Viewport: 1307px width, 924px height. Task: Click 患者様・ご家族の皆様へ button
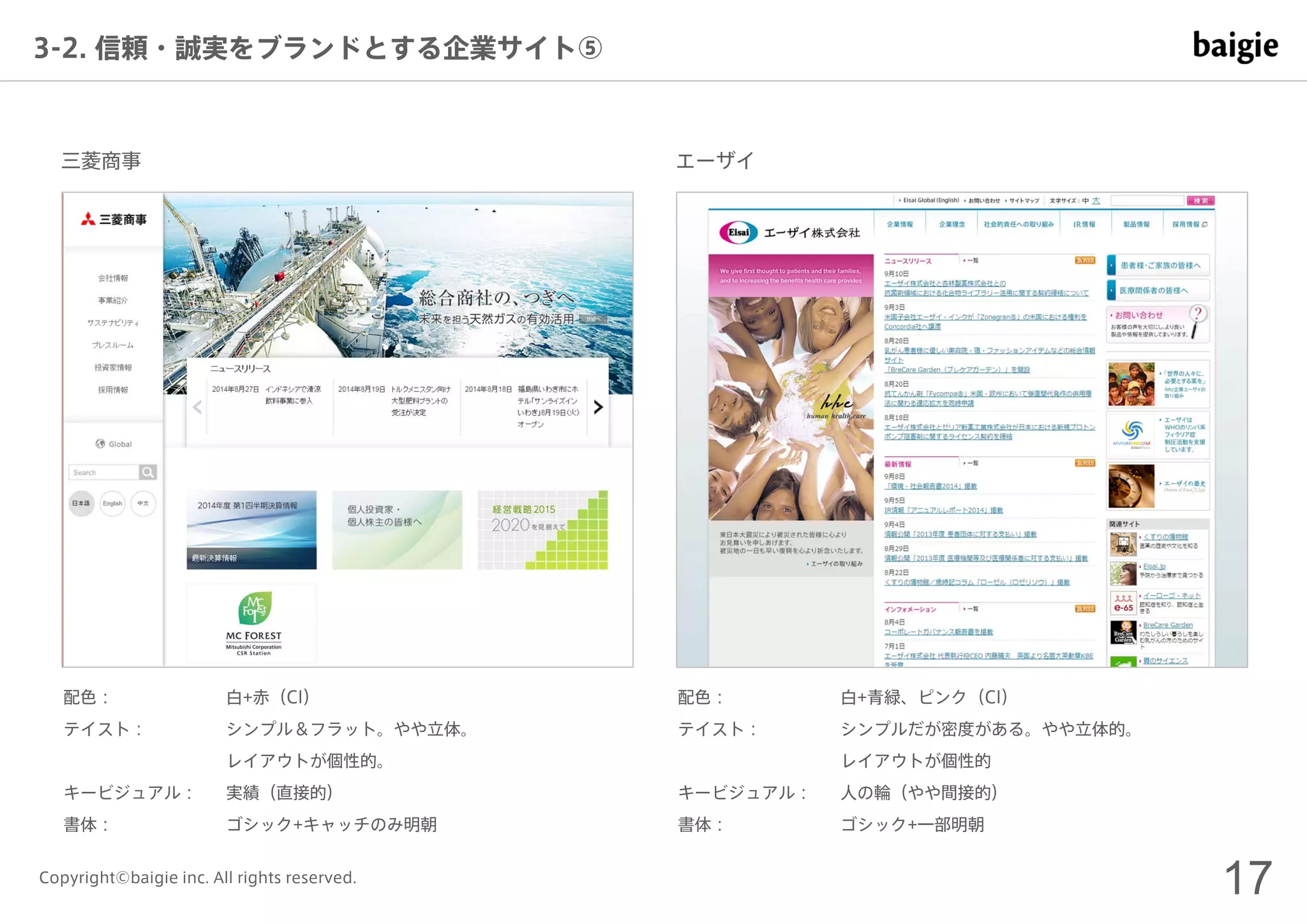coord(1158,265)
